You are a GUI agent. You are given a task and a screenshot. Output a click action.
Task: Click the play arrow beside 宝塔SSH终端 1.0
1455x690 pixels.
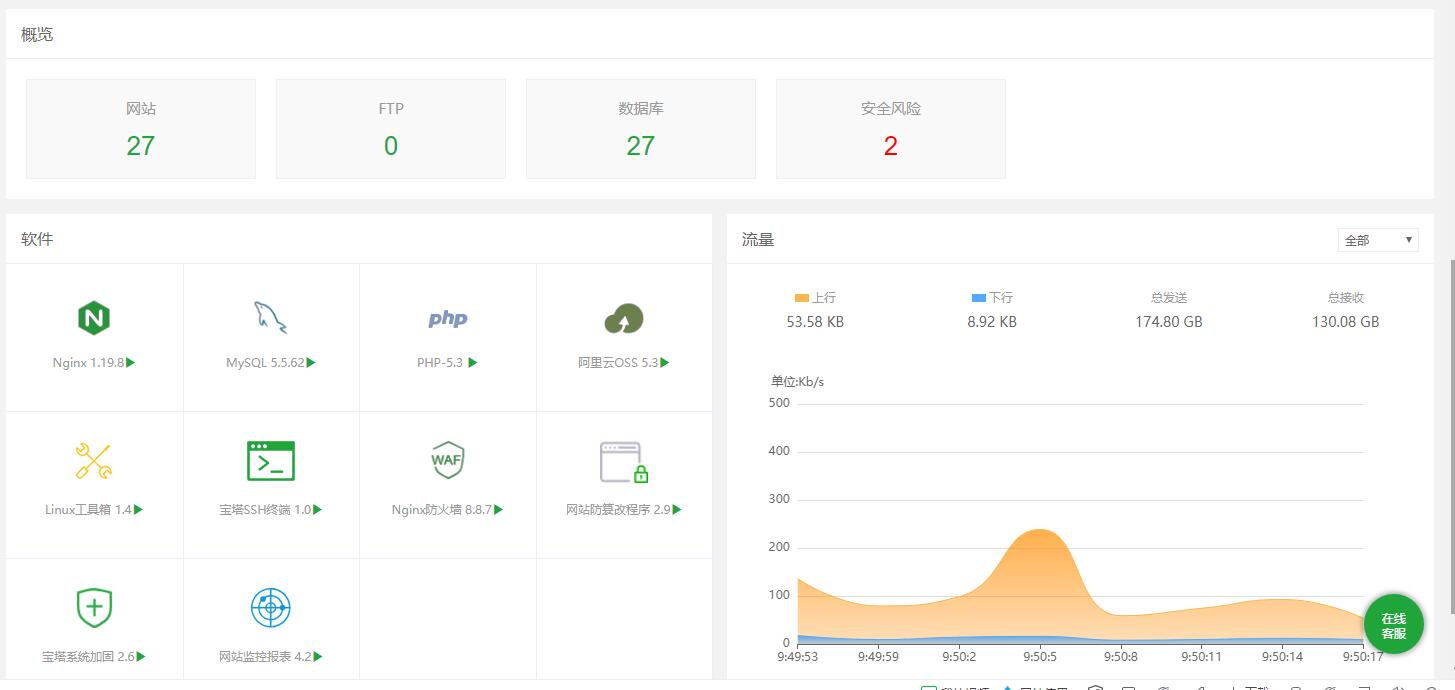(x=317, y=510)
